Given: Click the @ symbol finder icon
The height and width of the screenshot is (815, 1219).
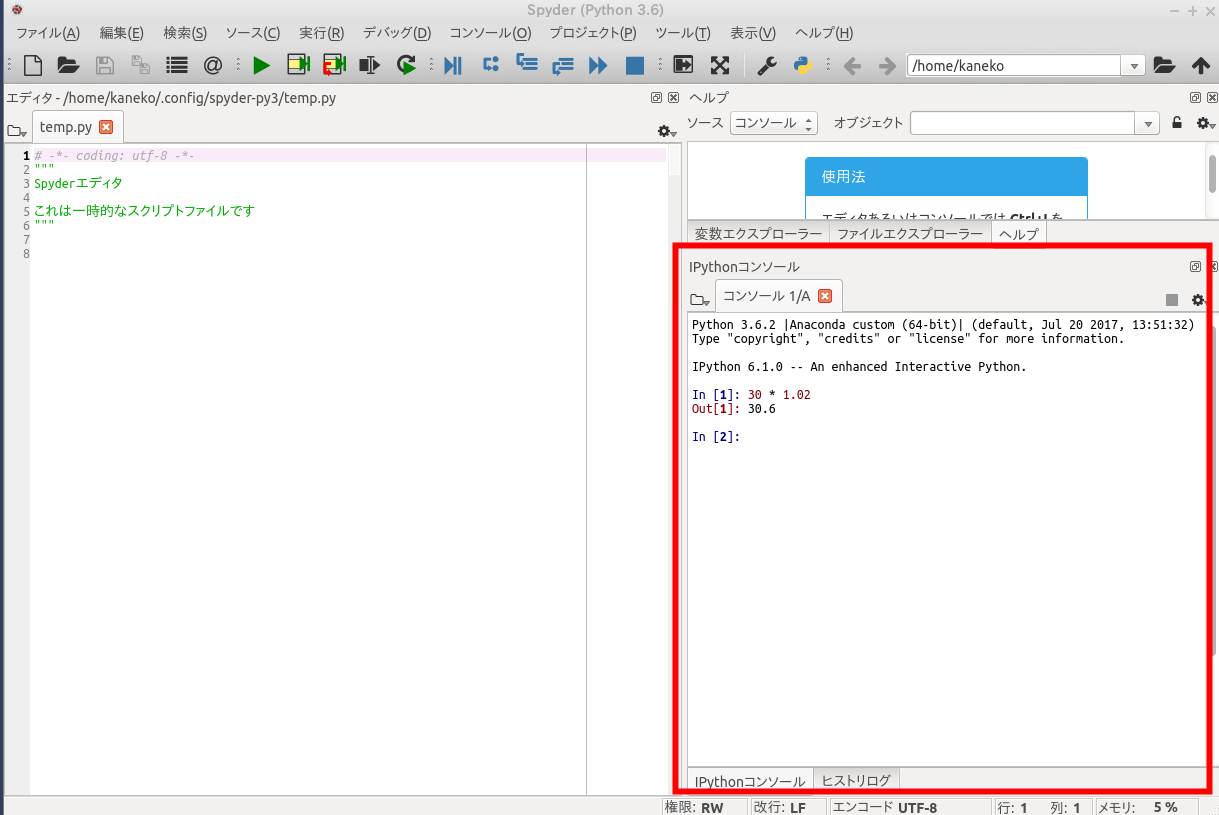Looking at the screenshot, I should [x=212, y=66].
